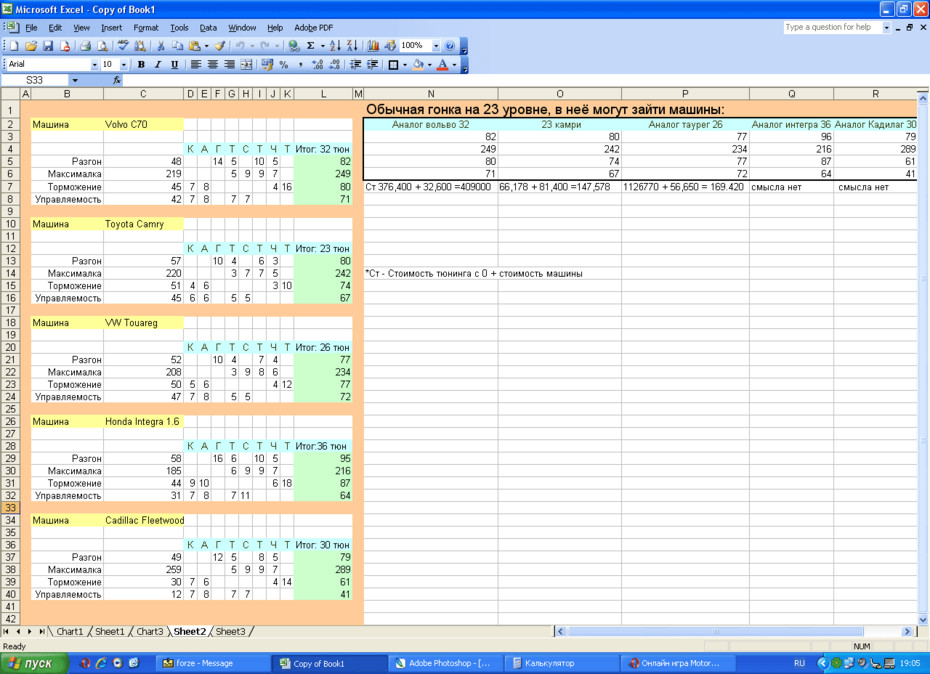Click the horizontal scrollbar thumb

point(715,632)
